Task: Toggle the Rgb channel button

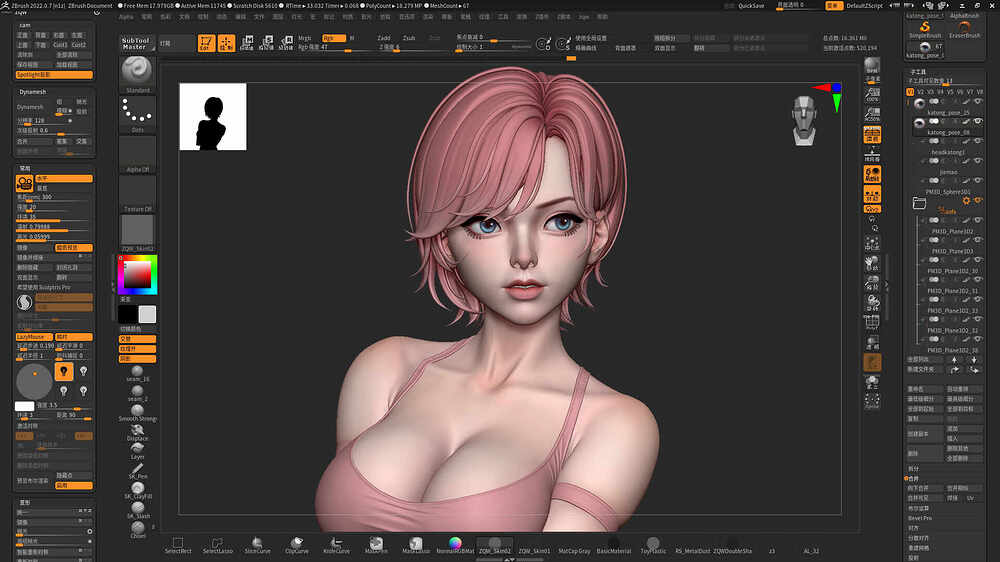Action: tap(334, 38)
